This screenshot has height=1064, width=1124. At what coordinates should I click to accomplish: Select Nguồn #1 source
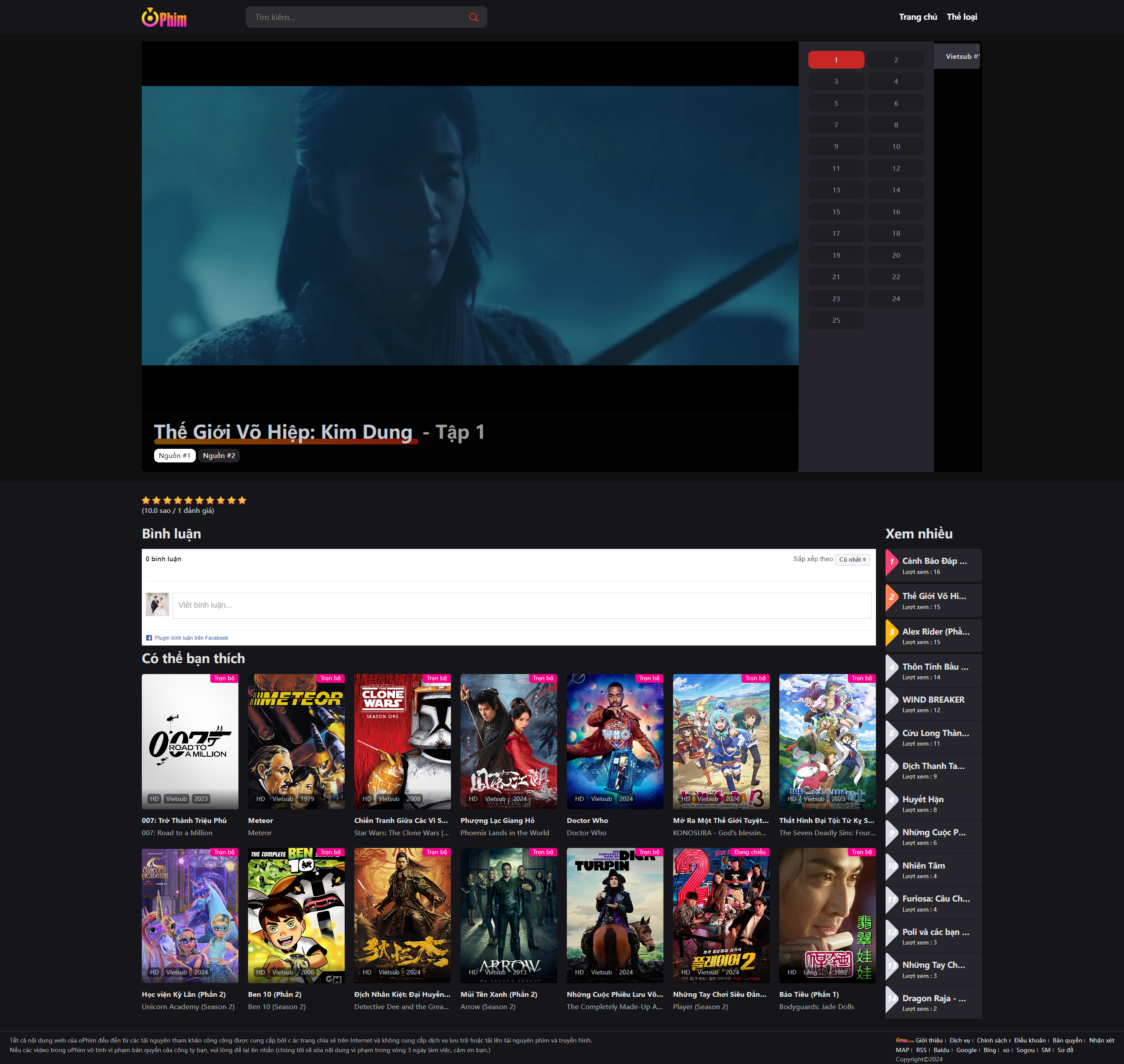175,455
